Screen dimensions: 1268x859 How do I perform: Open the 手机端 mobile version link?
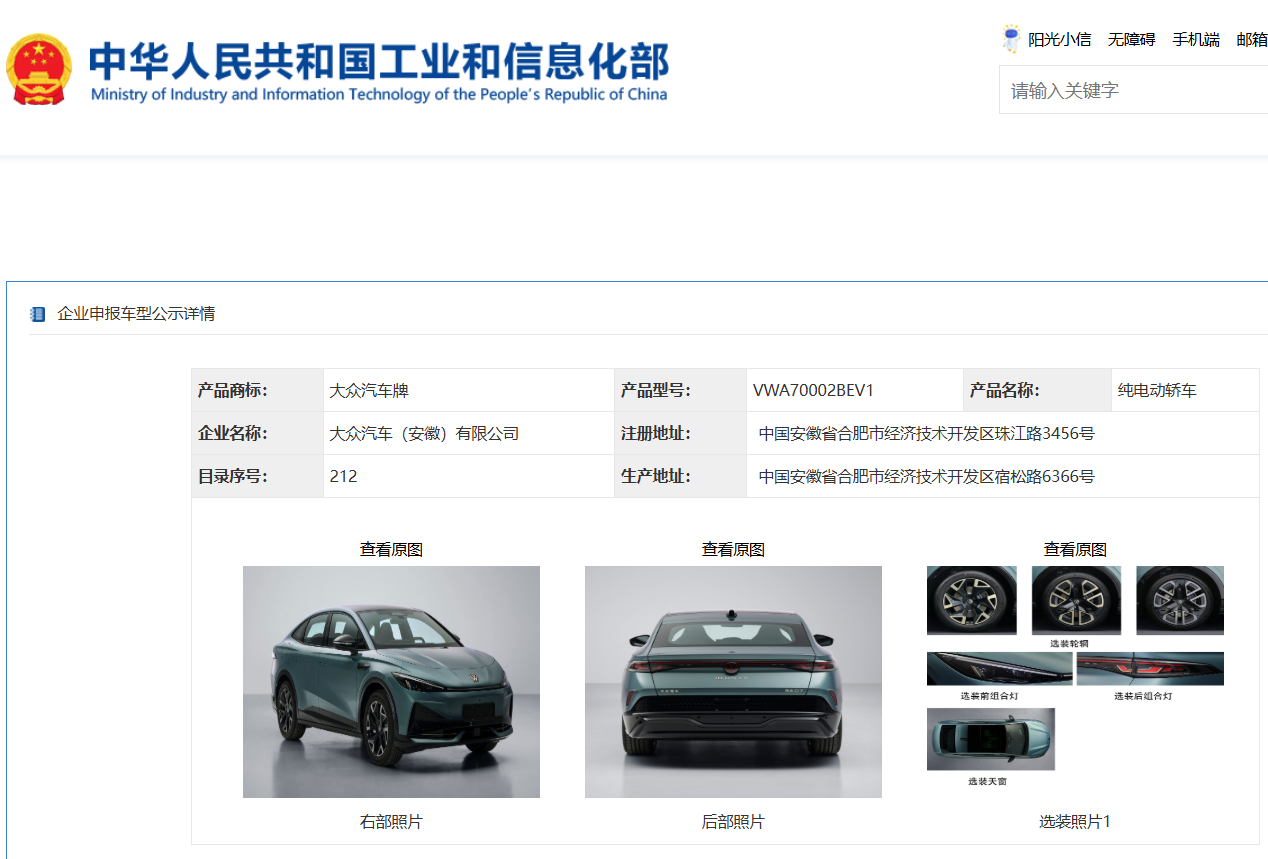click(1196, 40)
